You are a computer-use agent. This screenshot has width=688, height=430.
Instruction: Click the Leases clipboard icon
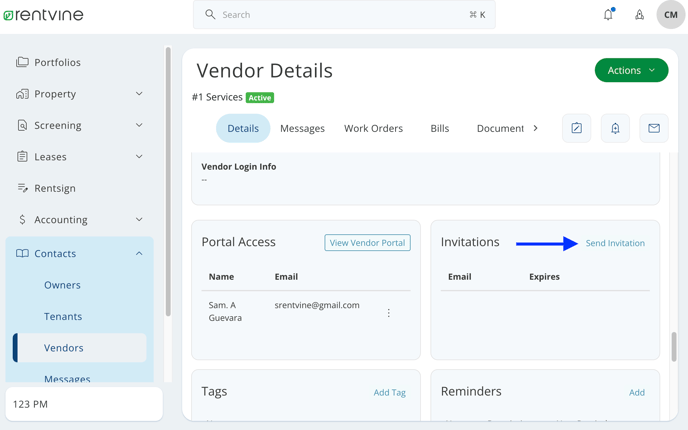pos(22,157)
